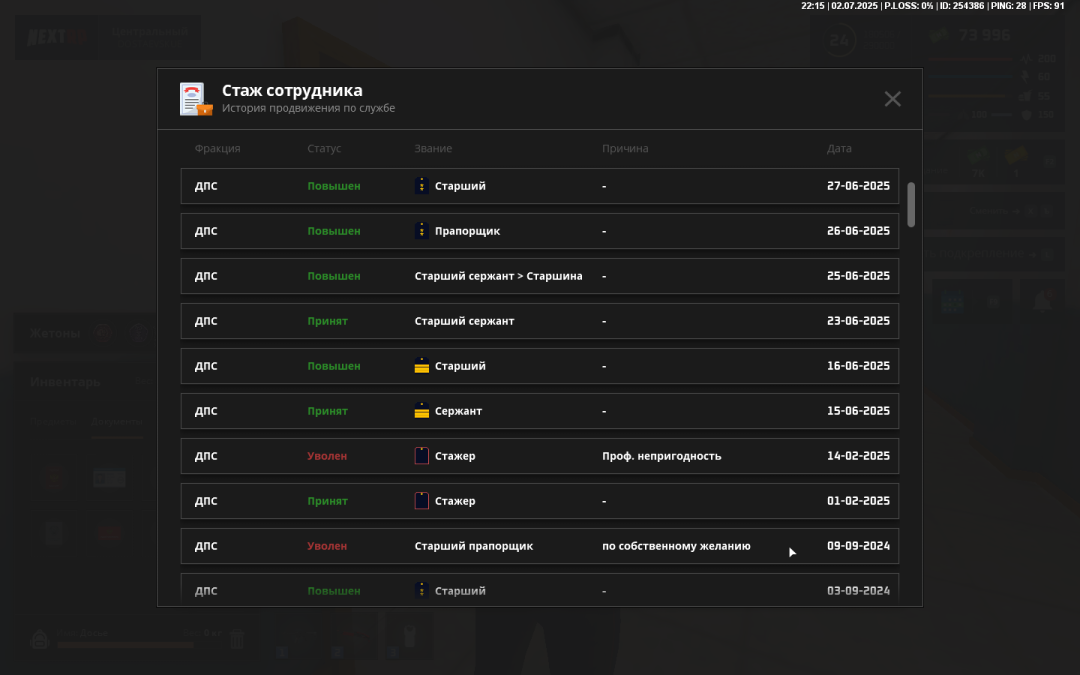This screenshot has width=1080, height=675.
Task: Click Принят status in the 15-06-2025 row
Action: pos(327,411)
